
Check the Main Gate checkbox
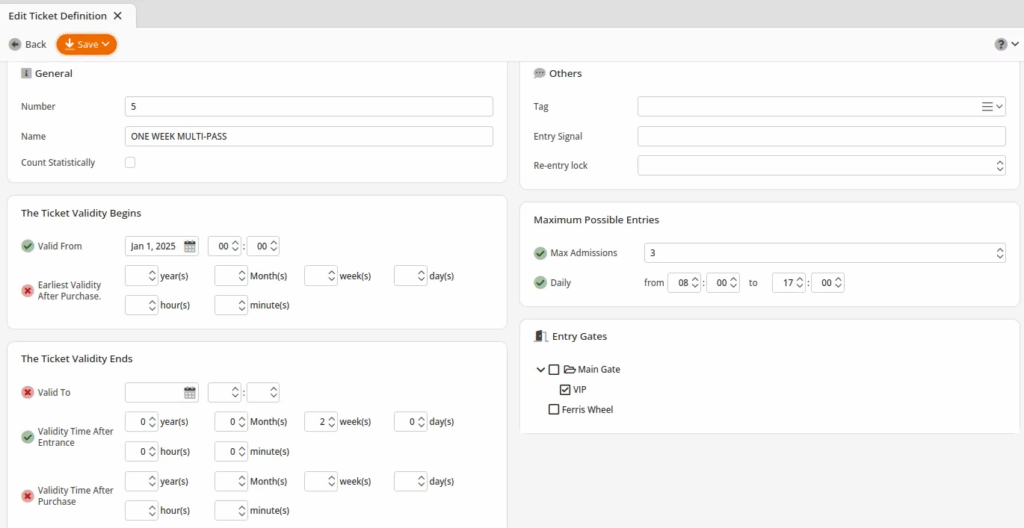pos(554,370)
